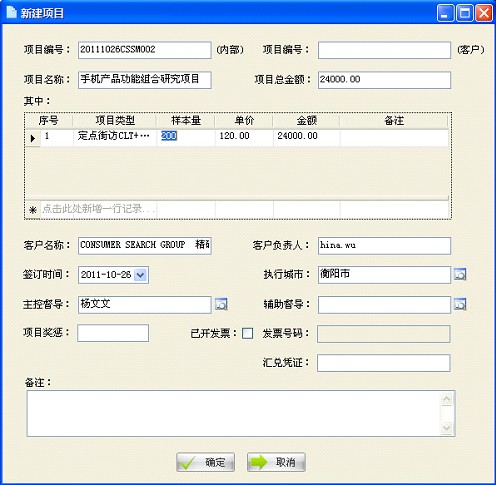Focus the internal 项目编号 field 20111026CSSM002

tap(145, 50)
